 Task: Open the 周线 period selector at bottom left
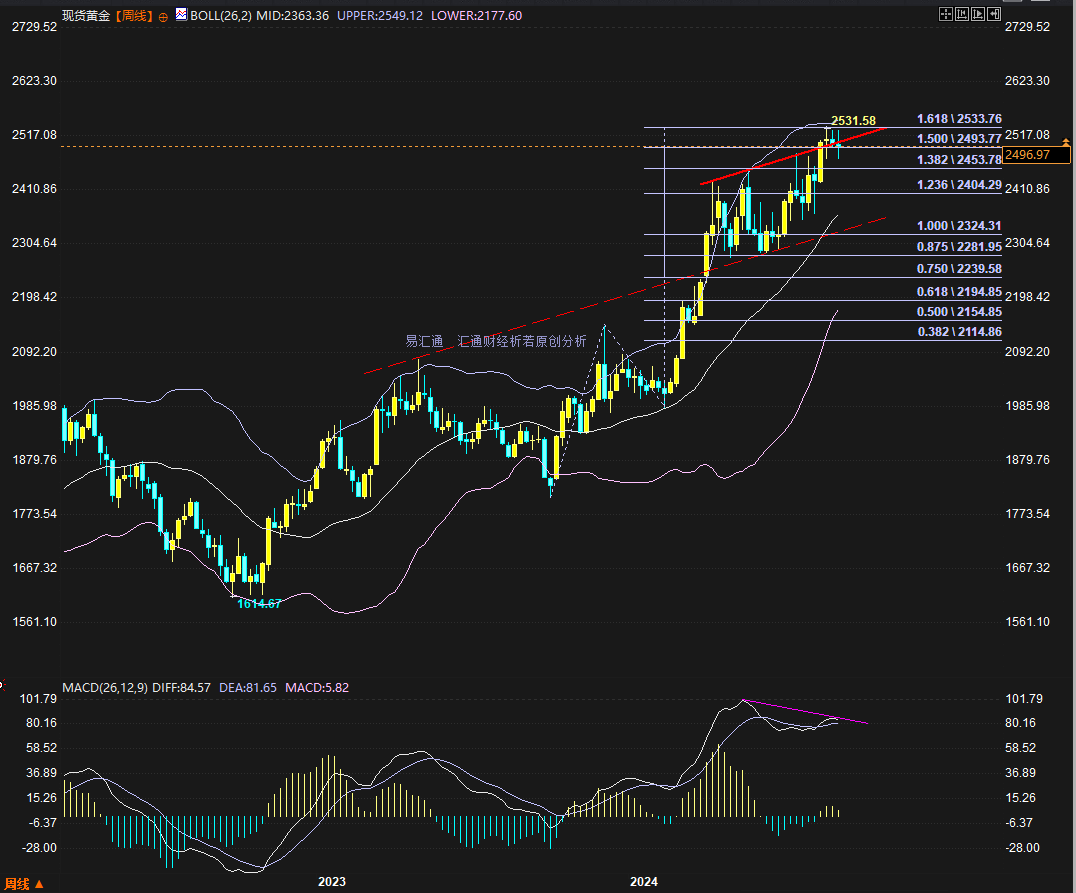coord(24,883)
